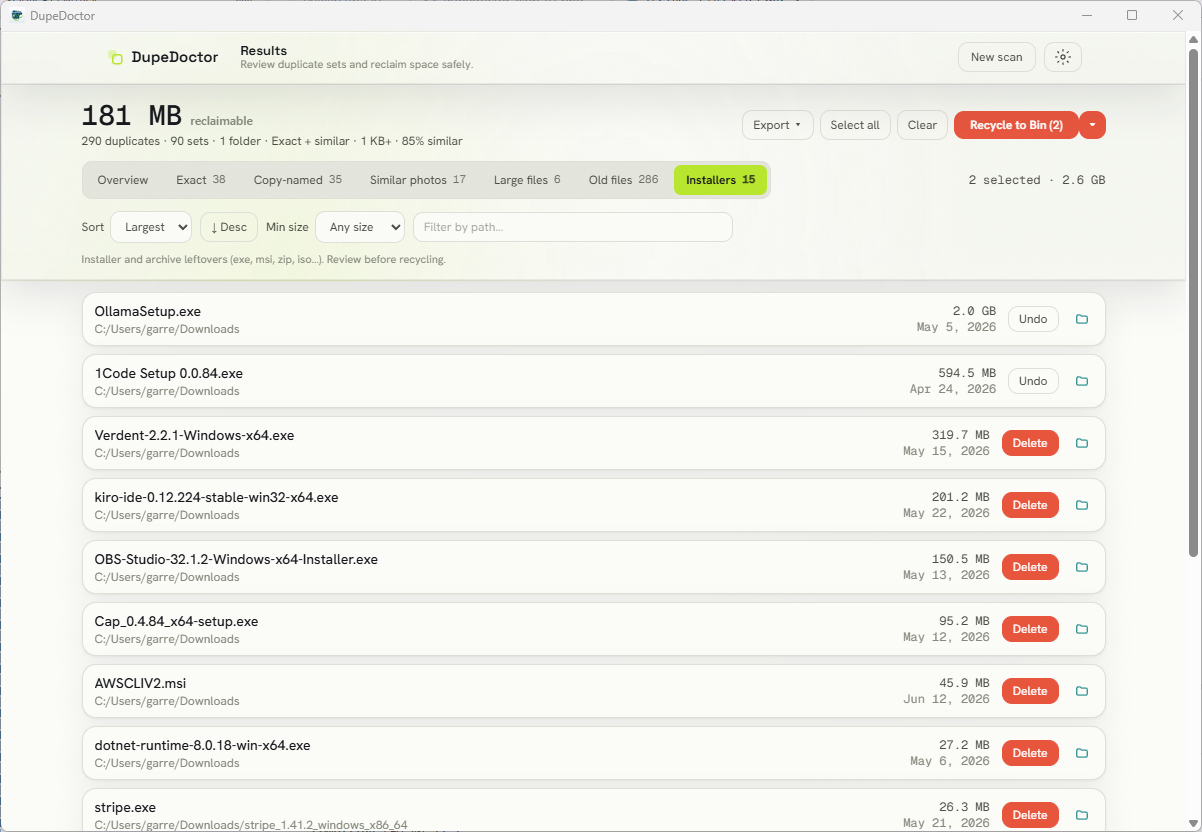Click the 181 MB reclaimable heading
1202x832 pixels.
coord(167,117)
